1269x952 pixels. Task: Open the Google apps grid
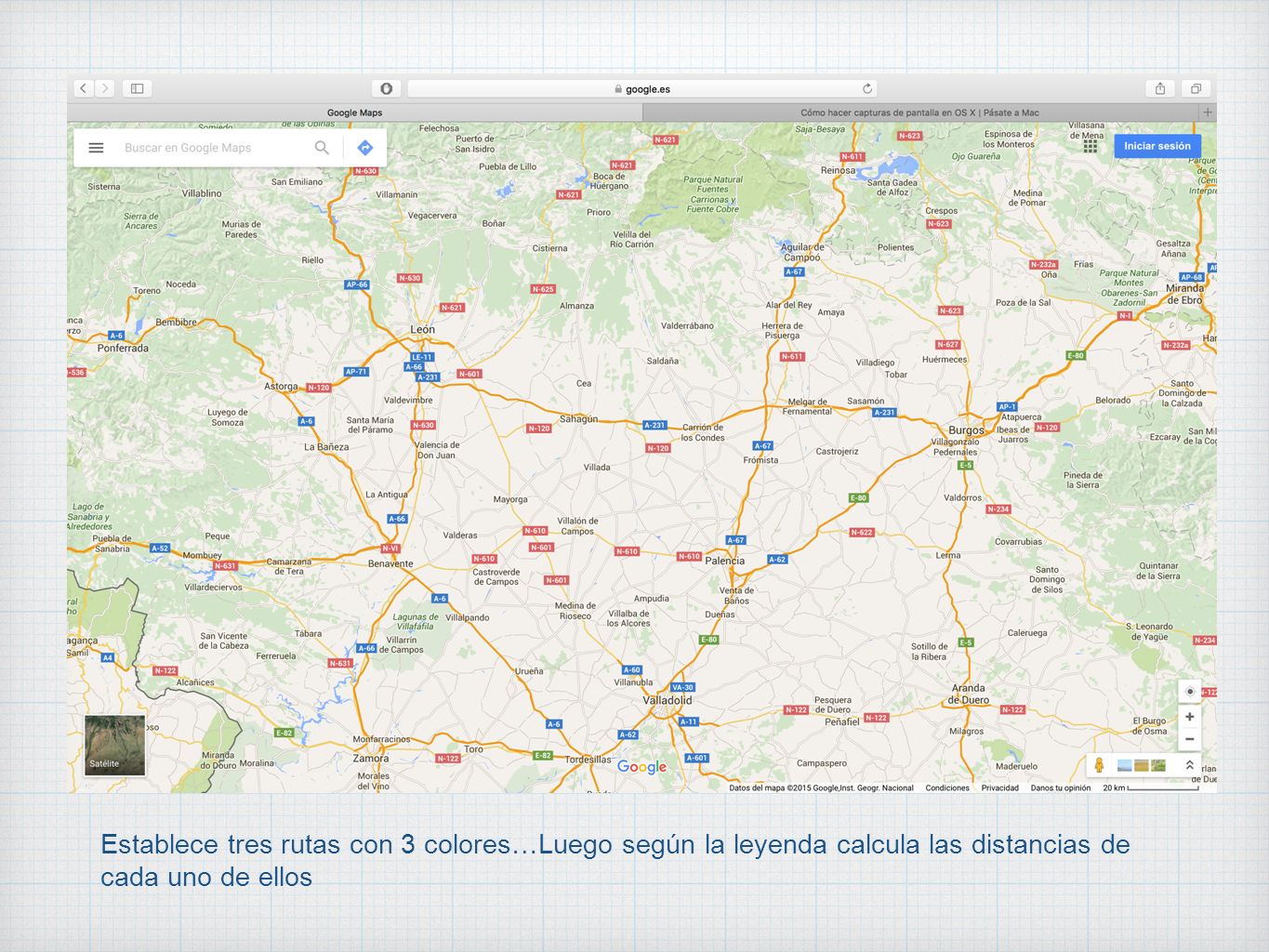click(1091, 146)
